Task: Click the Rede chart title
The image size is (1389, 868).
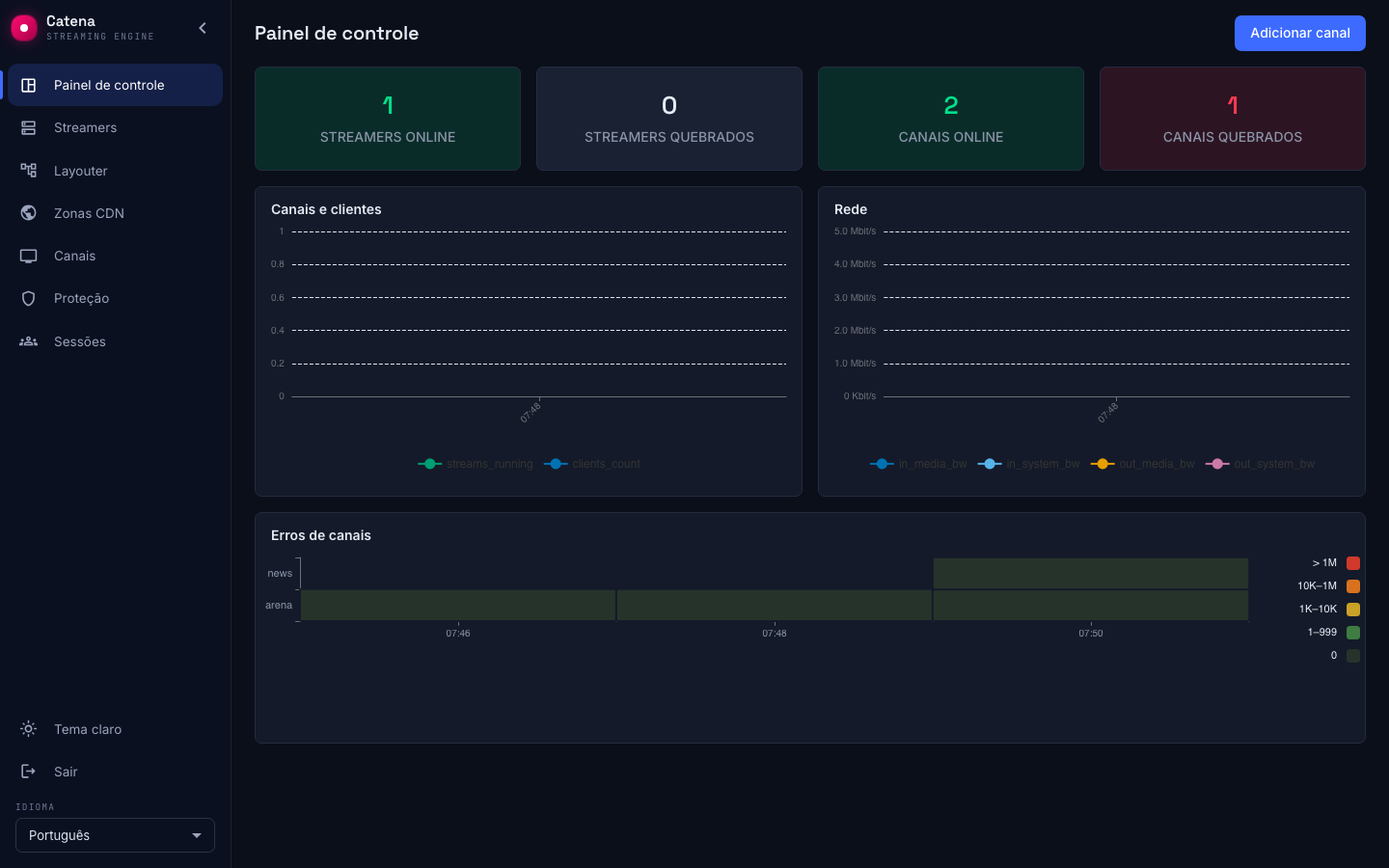Action: click(x=851, y=209)
